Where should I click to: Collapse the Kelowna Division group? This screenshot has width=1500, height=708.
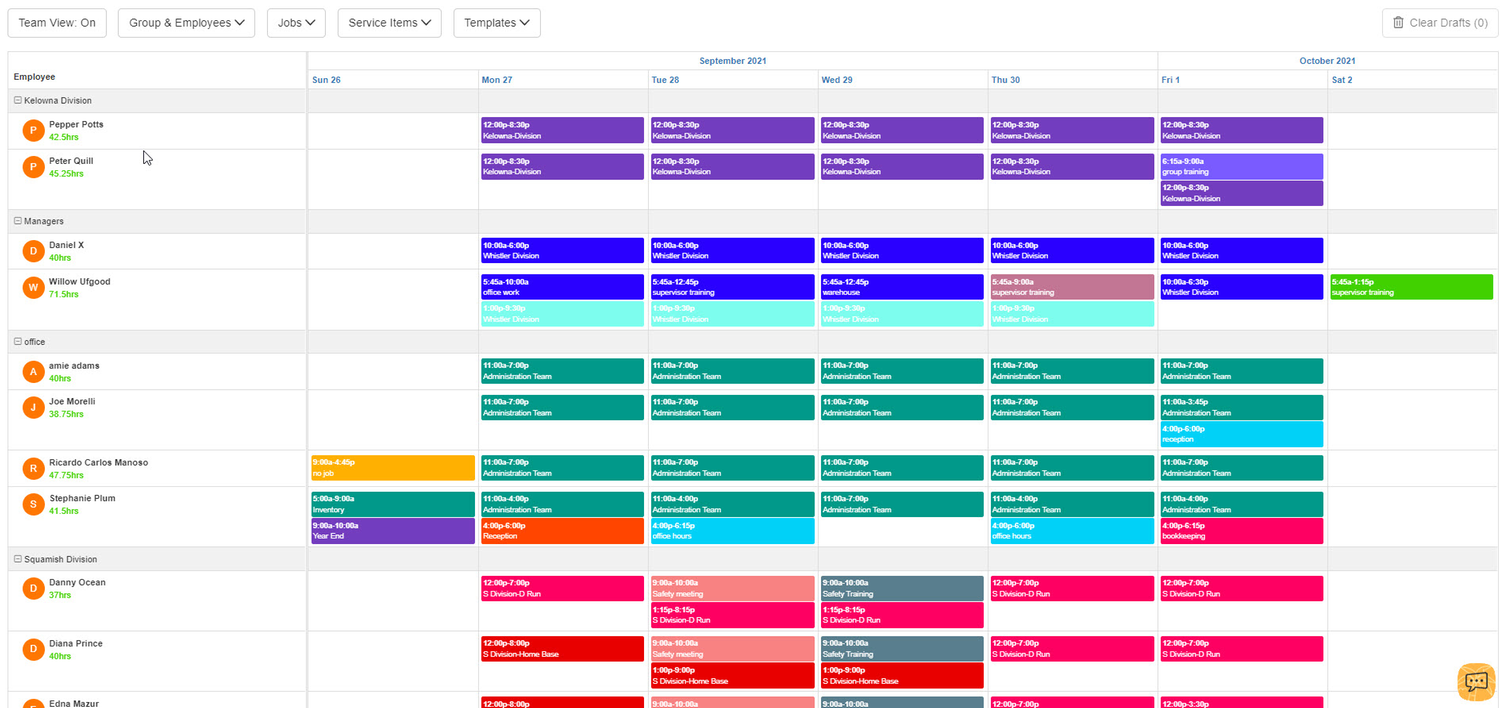point(17,101)
